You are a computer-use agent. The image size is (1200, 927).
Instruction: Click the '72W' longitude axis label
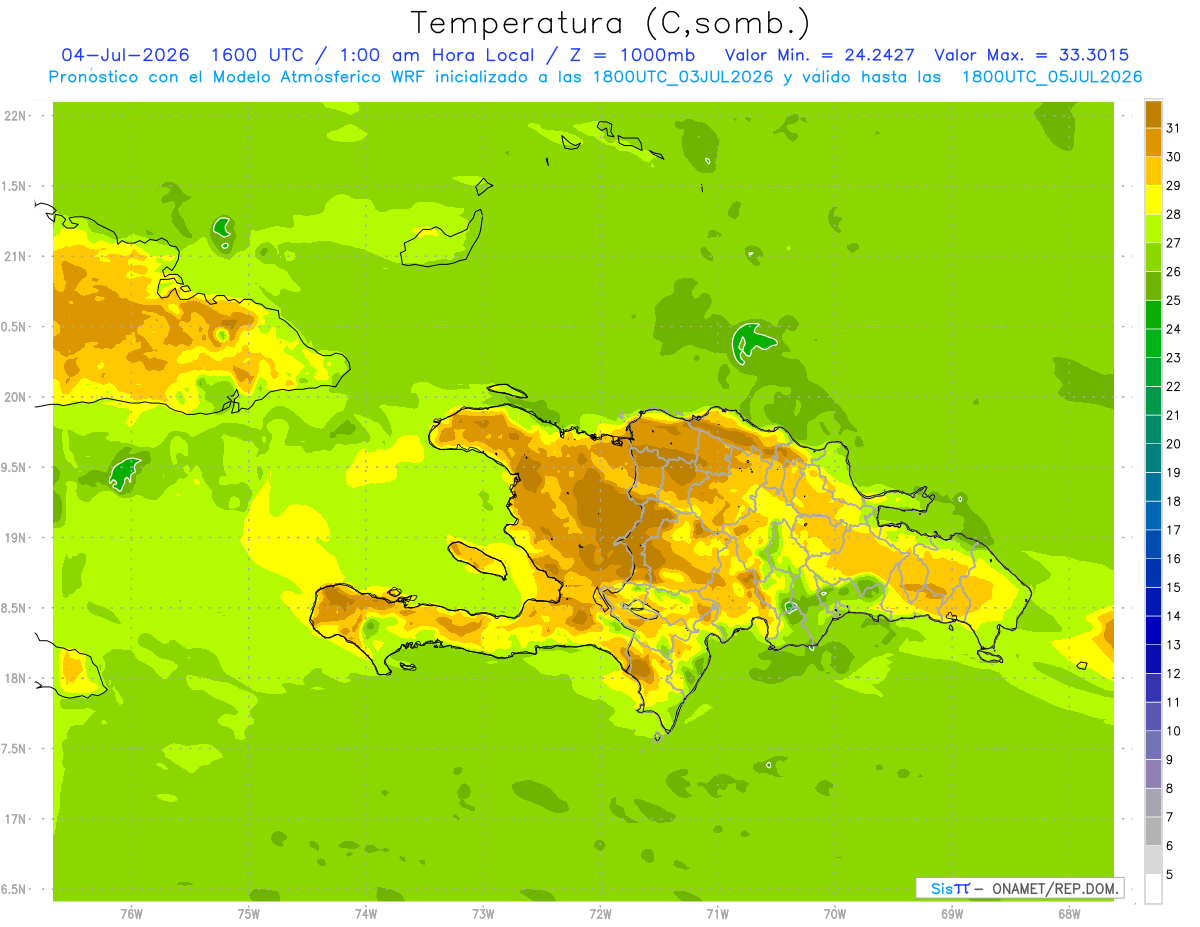600,914
